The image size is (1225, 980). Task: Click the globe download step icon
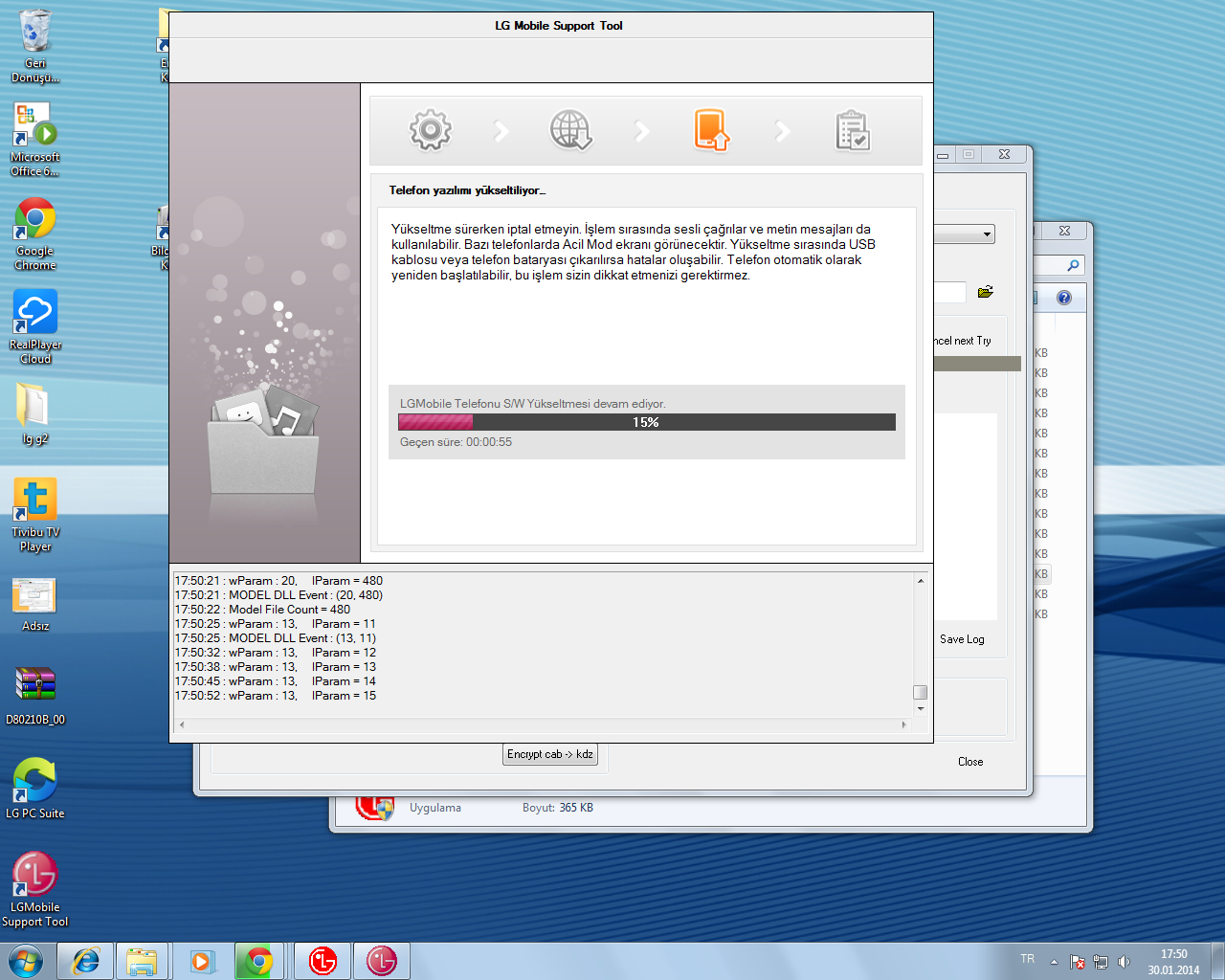(x=571, y=130)
